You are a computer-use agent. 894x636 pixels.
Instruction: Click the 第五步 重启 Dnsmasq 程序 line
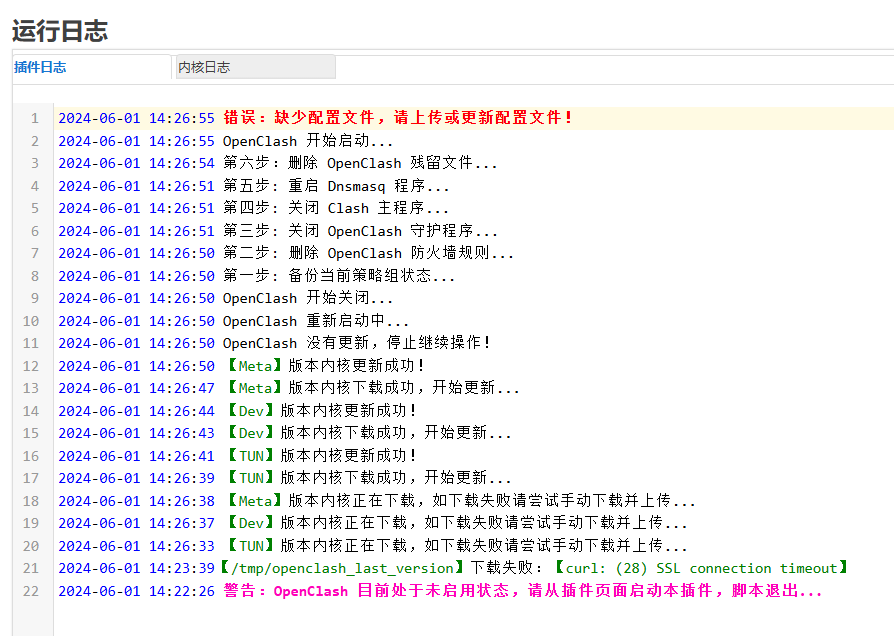(336, 186)
